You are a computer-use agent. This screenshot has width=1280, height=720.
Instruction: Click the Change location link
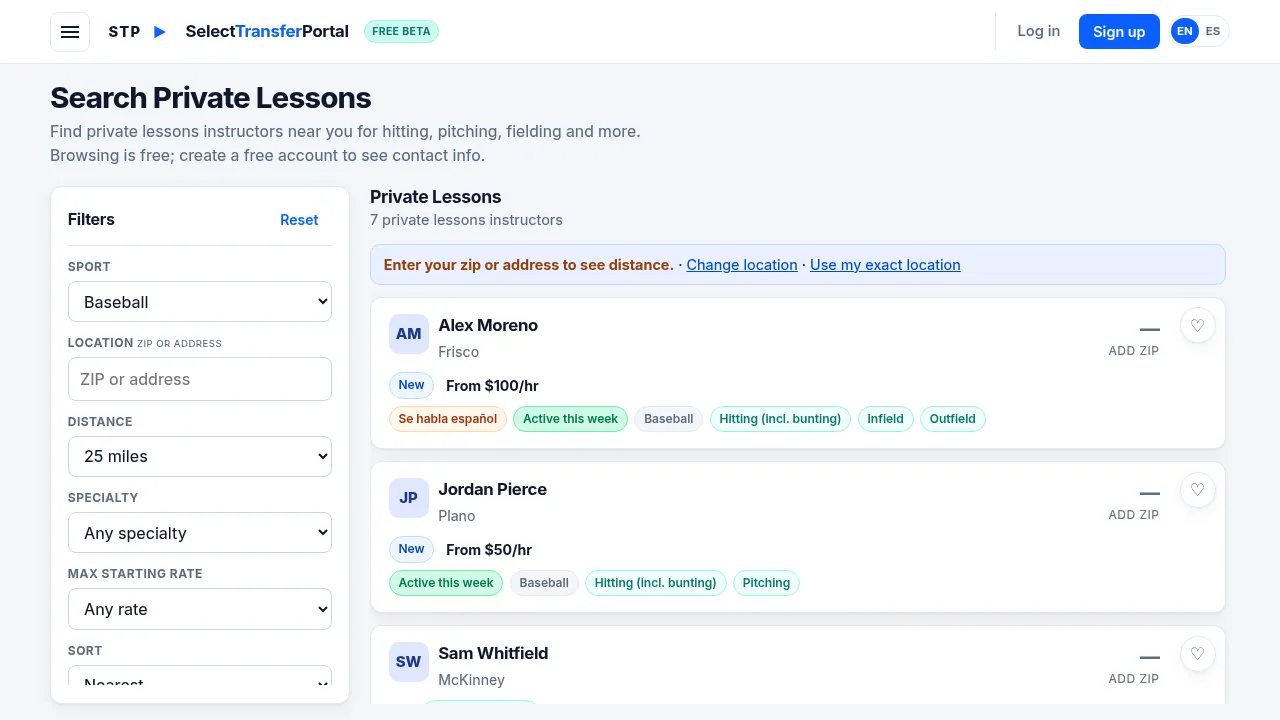point(742,265)
